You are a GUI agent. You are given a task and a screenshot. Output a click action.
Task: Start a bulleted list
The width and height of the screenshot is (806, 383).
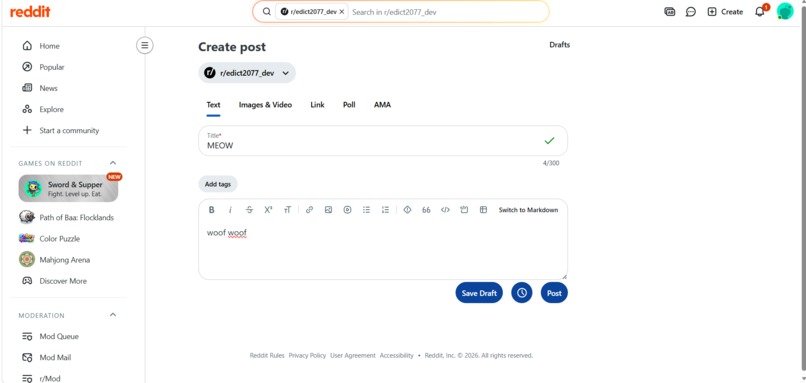[367, 210]
